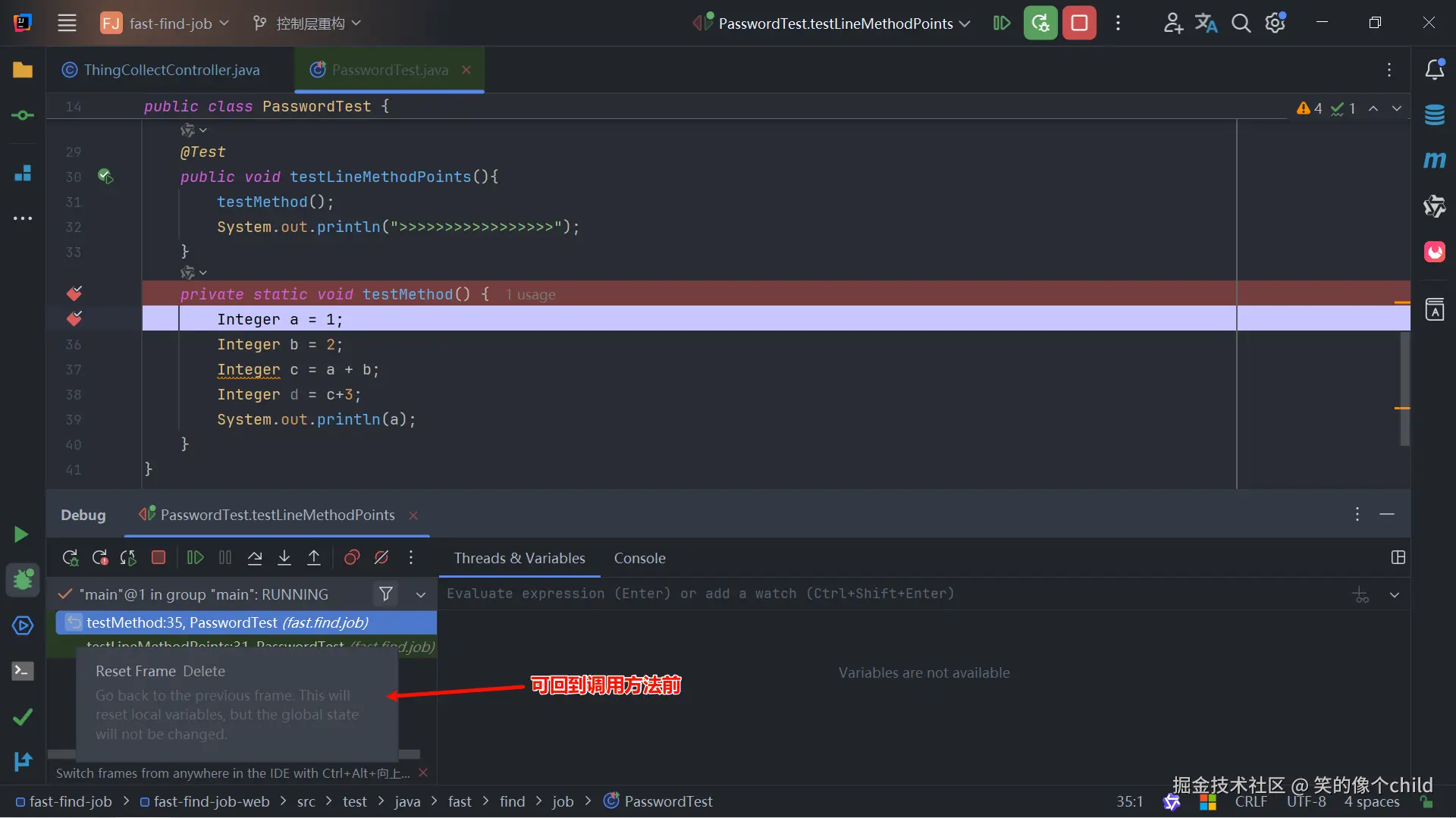Image resolution: width=1456 pixels, height=818 pixels.
Task: Step Over in the Debug toolbar
Action: coord(255,558)
